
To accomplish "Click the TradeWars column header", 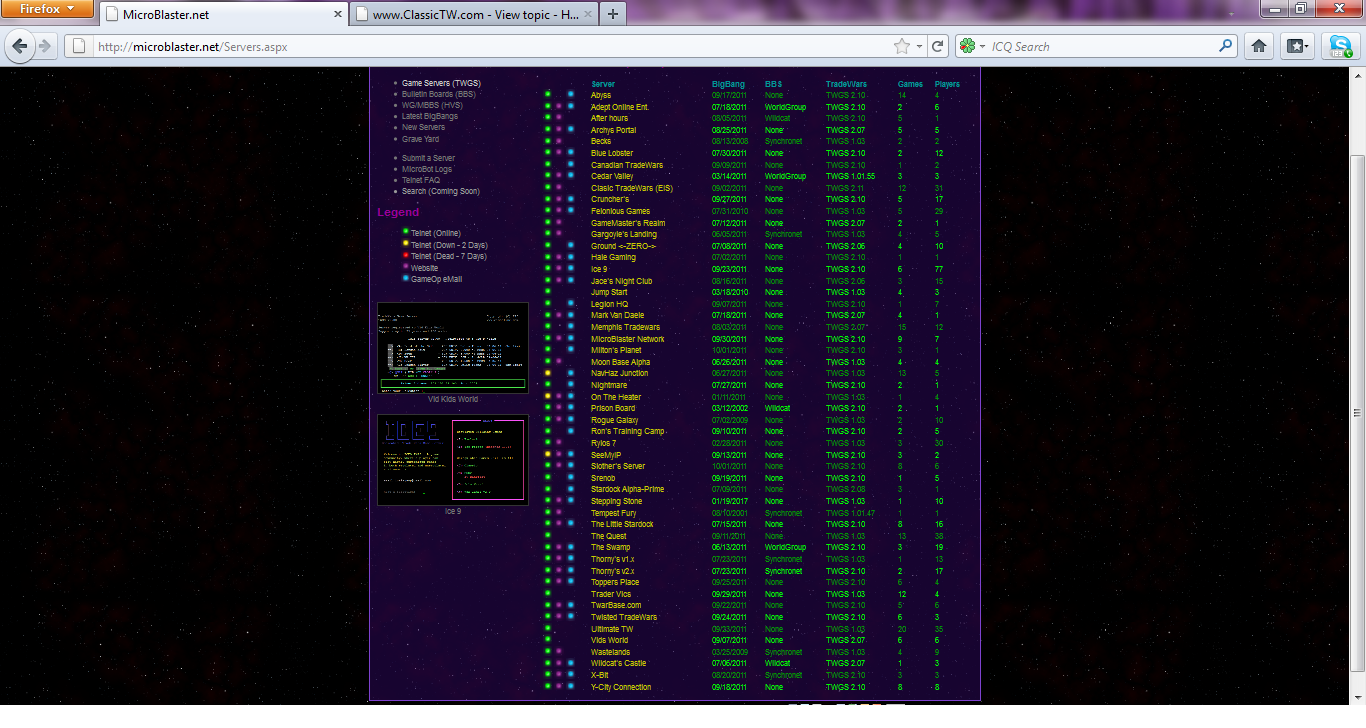I will pos(846,84).
